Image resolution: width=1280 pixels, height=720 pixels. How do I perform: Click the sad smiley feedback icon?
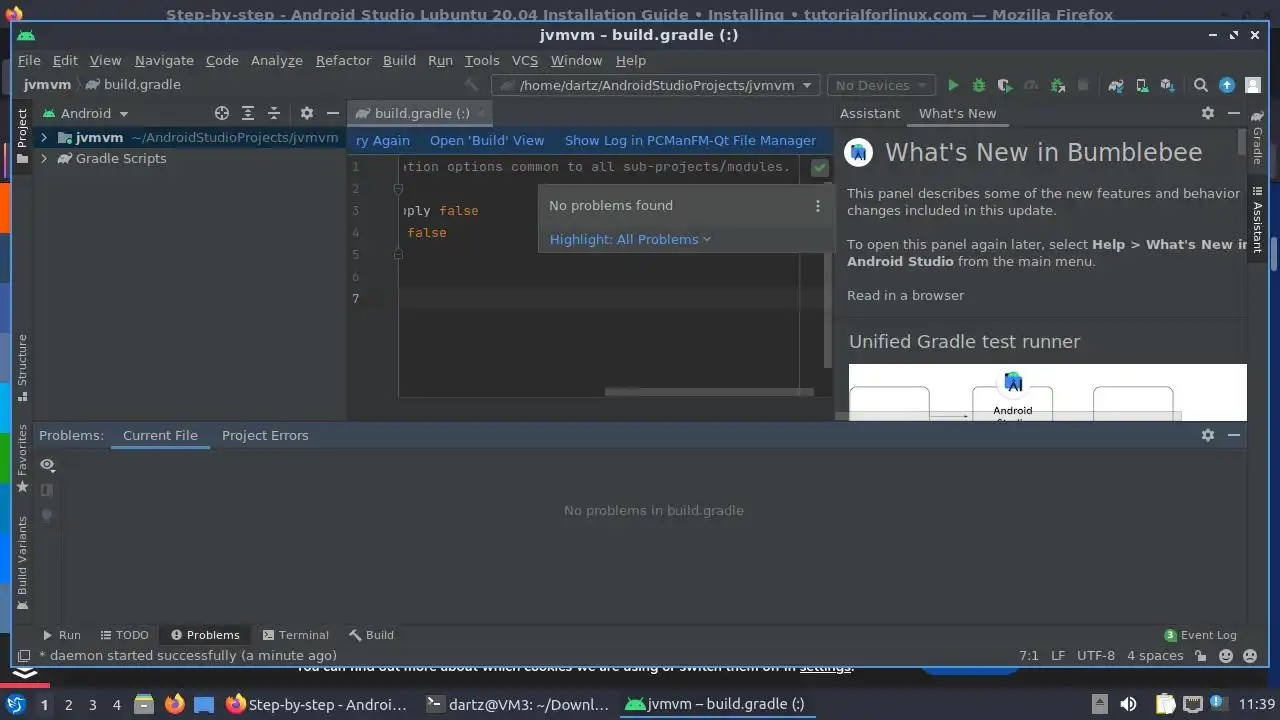click(x=1250, y=656)
